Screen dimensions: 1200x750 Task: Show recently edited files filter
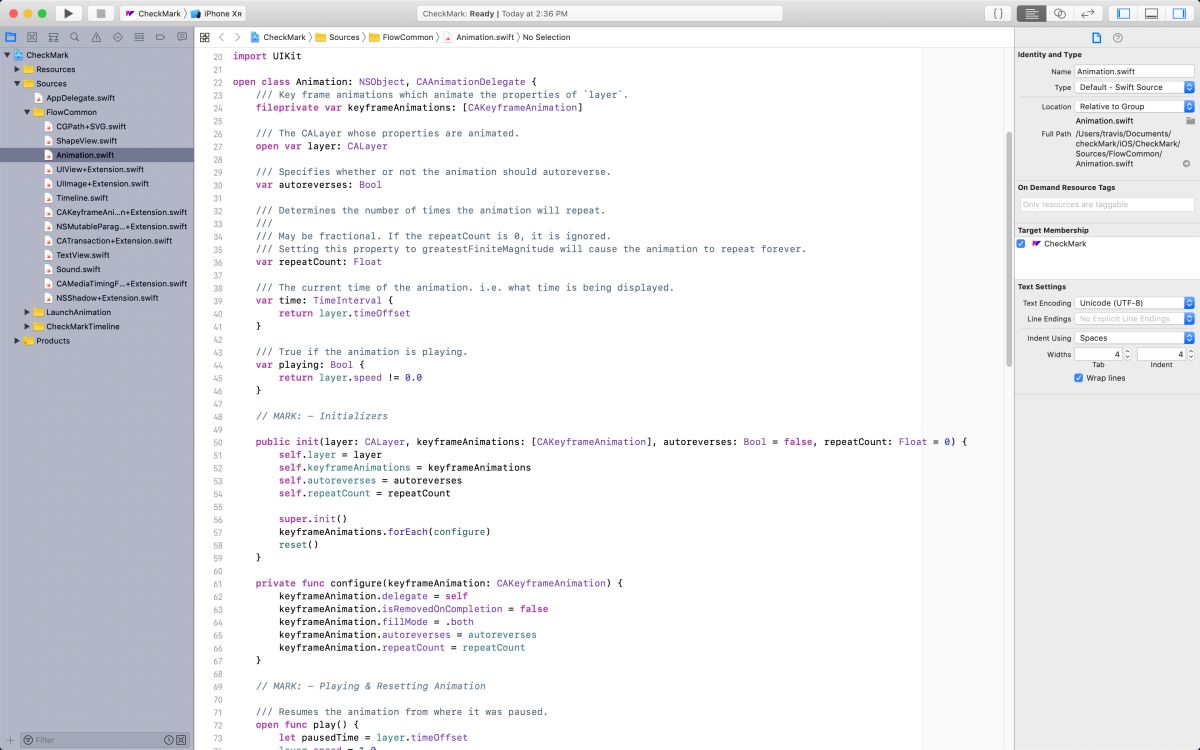pos(169,740)
